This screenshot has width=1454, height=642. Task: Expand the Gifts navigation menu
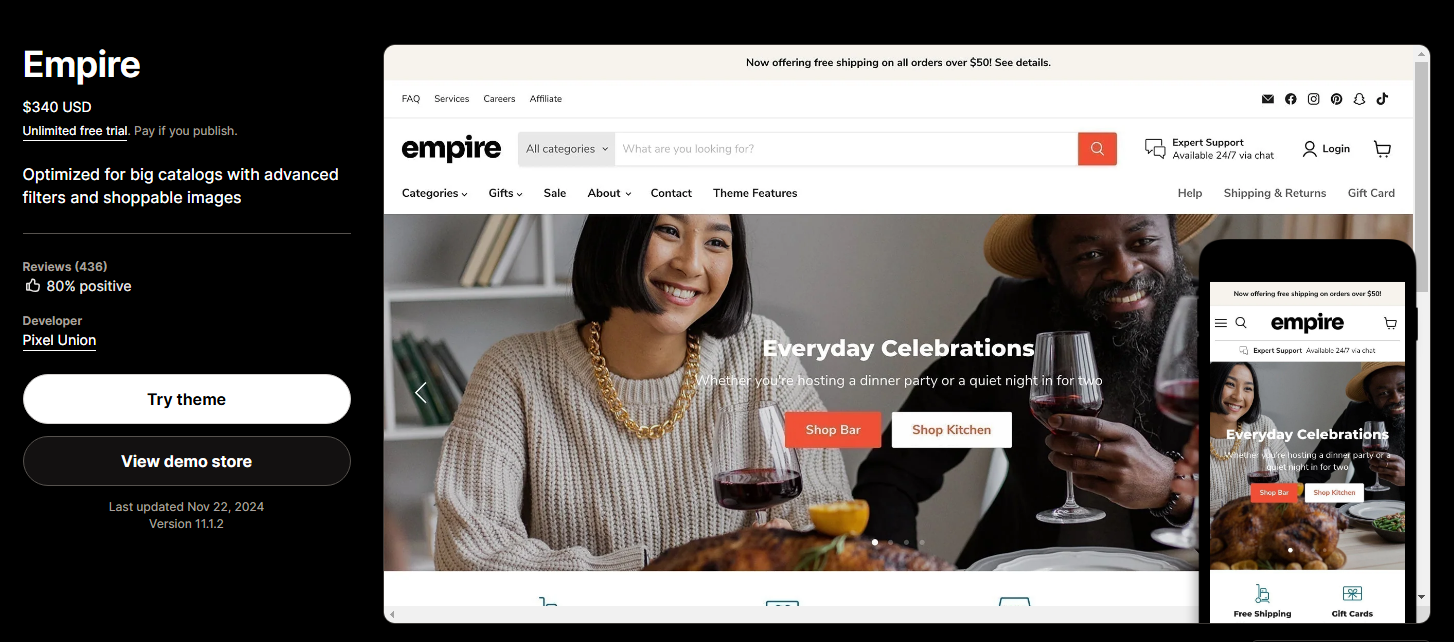[x=505, y=193]
